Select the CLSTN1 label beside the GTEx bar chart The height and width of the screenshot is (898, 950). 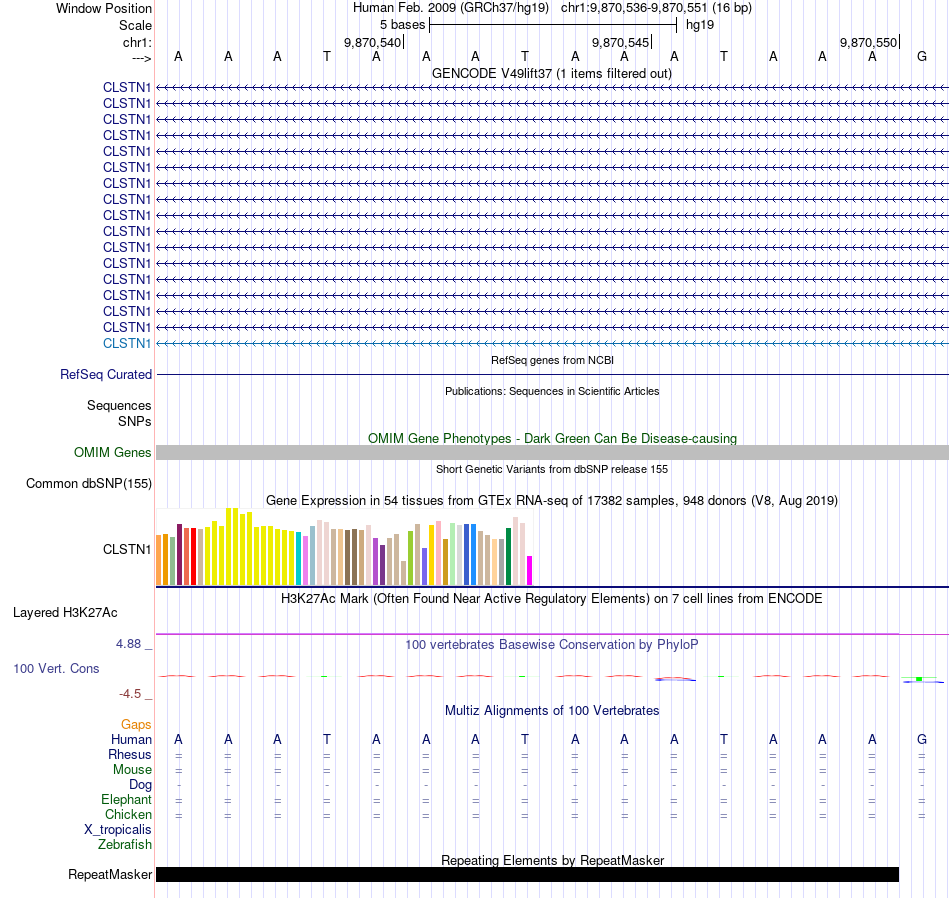click(x=127, y=550)
